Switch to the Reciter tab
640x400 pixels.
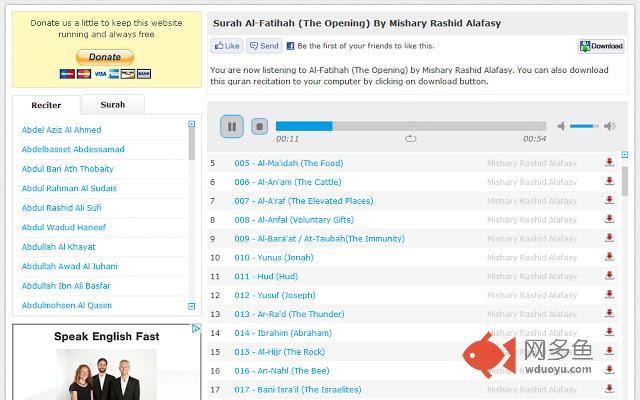tap(46, 105)
